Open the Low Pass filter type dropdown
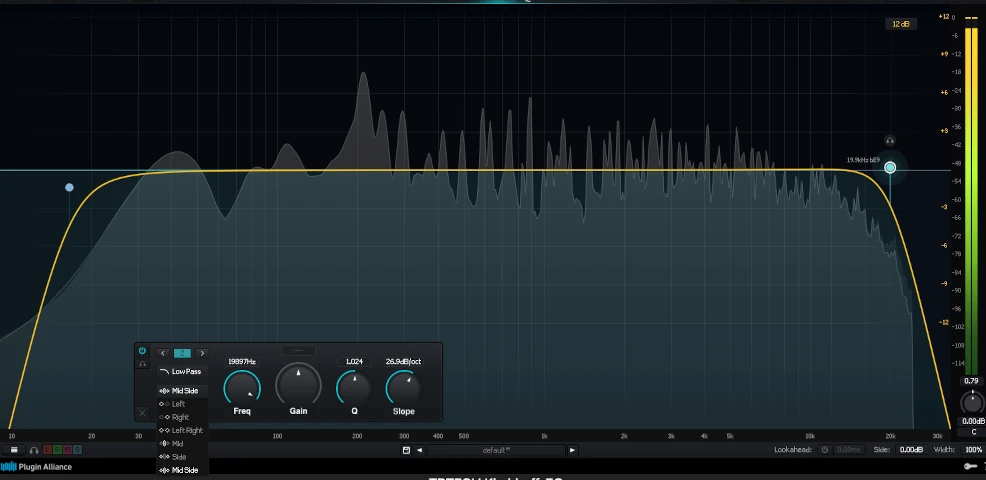Screen dimensions: 986x480 (180, 372)
